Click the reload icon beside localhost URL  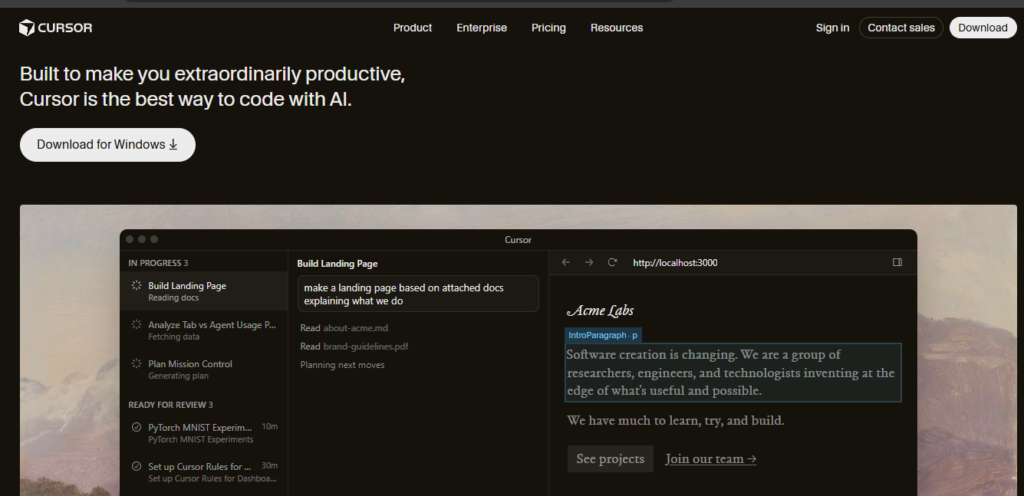click(x=612, y=262)
